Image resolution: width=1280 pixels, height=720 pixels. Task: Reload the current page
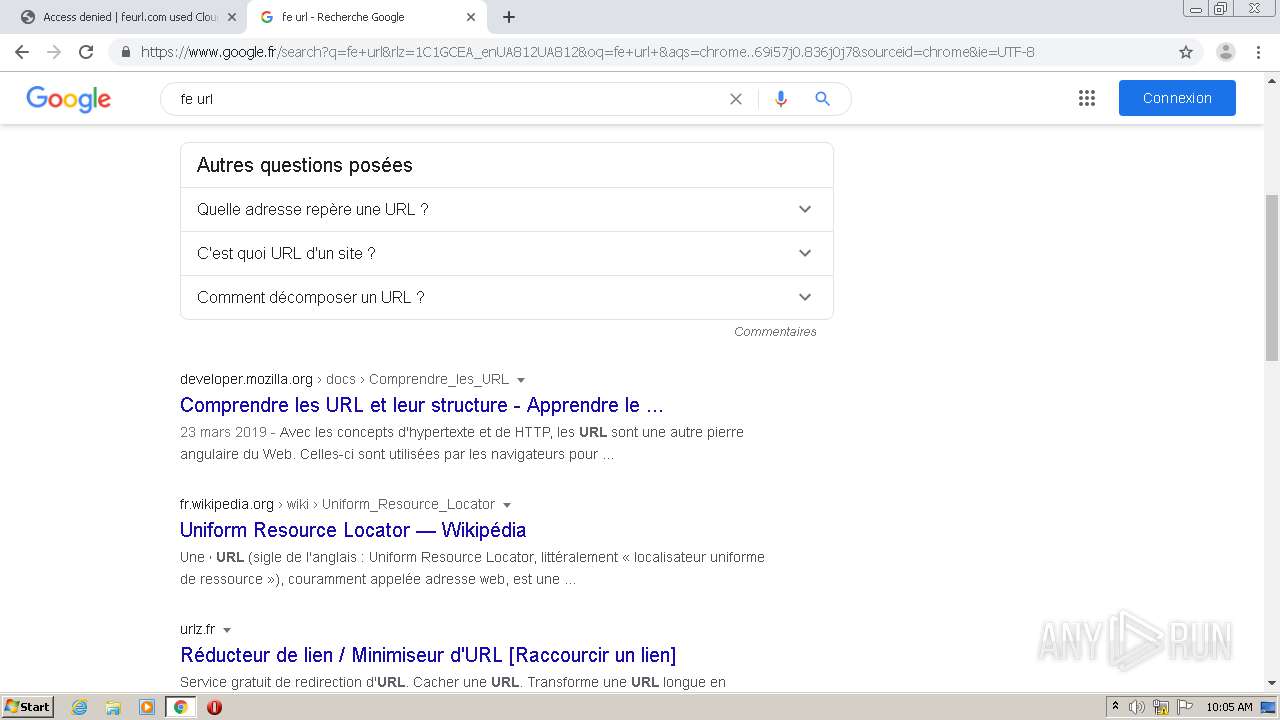(86, 52)
